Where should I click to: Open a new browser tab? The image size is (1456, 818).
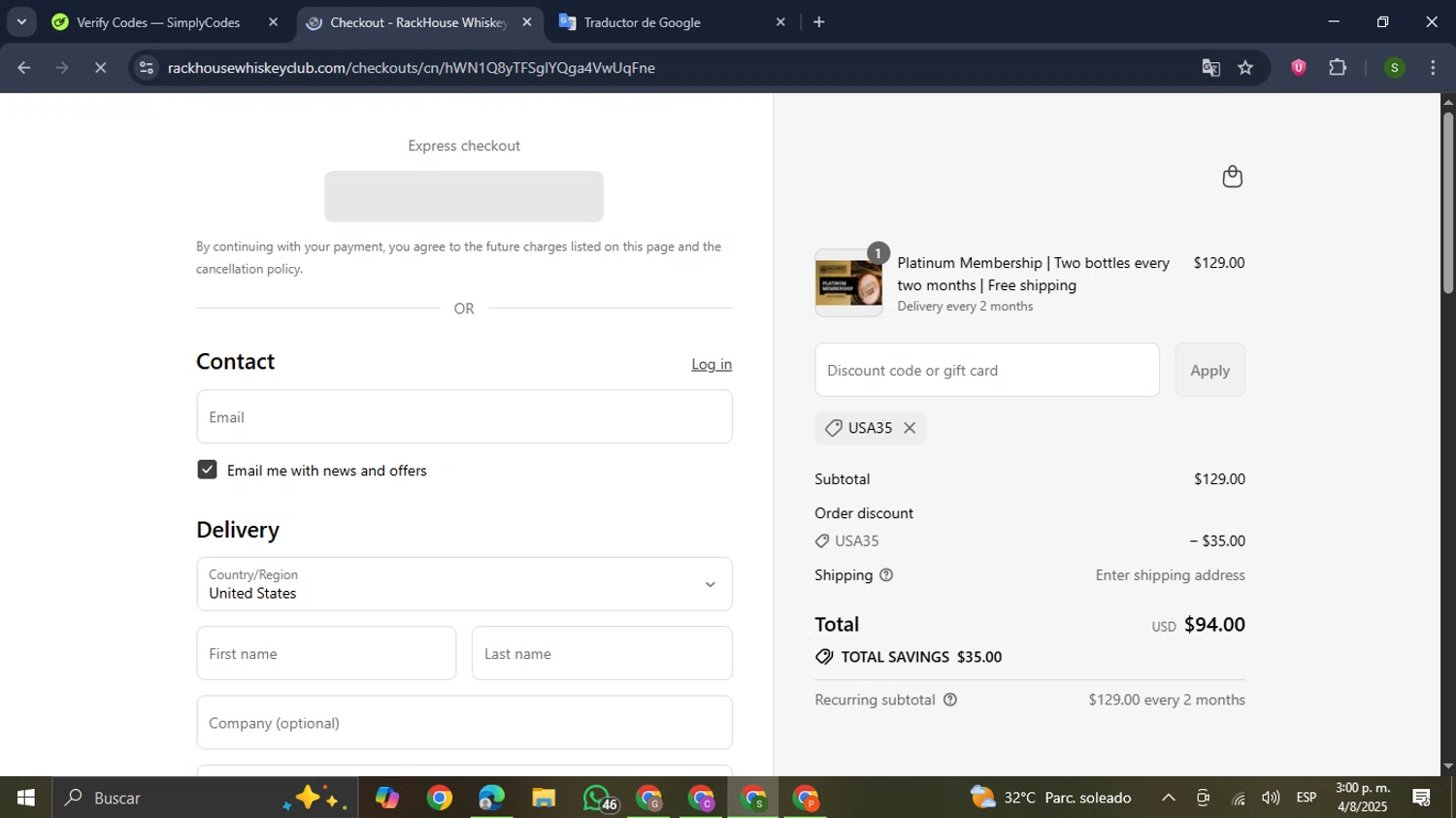pos(818,21)
